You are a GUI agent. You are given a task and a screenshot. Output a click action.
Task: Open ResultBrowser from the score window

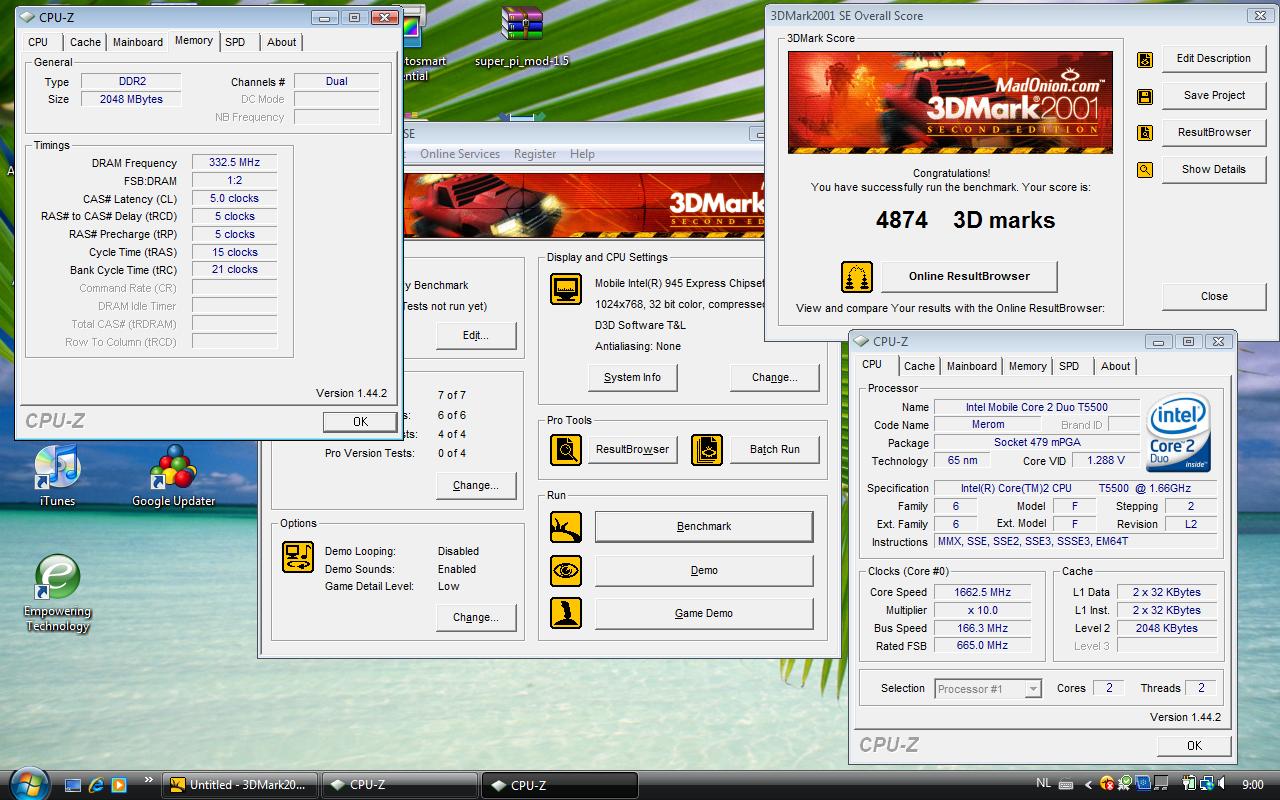tap(1214, 132)
